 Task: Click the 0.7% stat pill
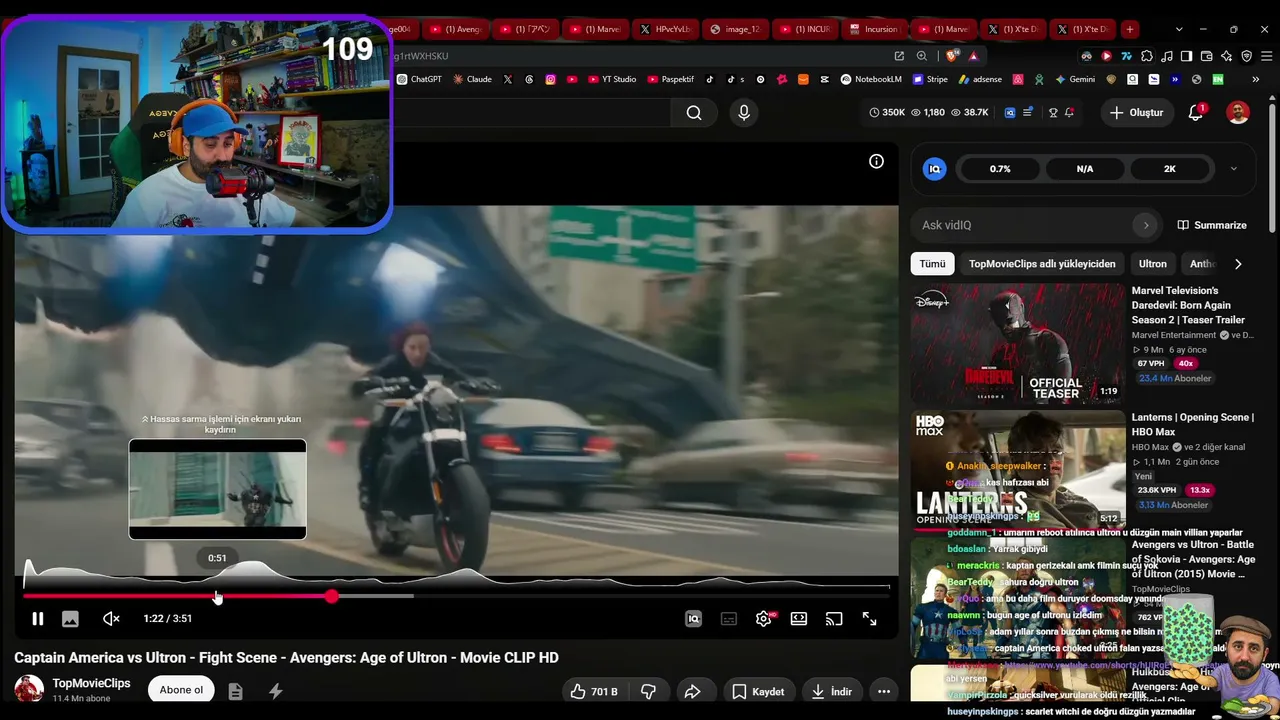1000,169
